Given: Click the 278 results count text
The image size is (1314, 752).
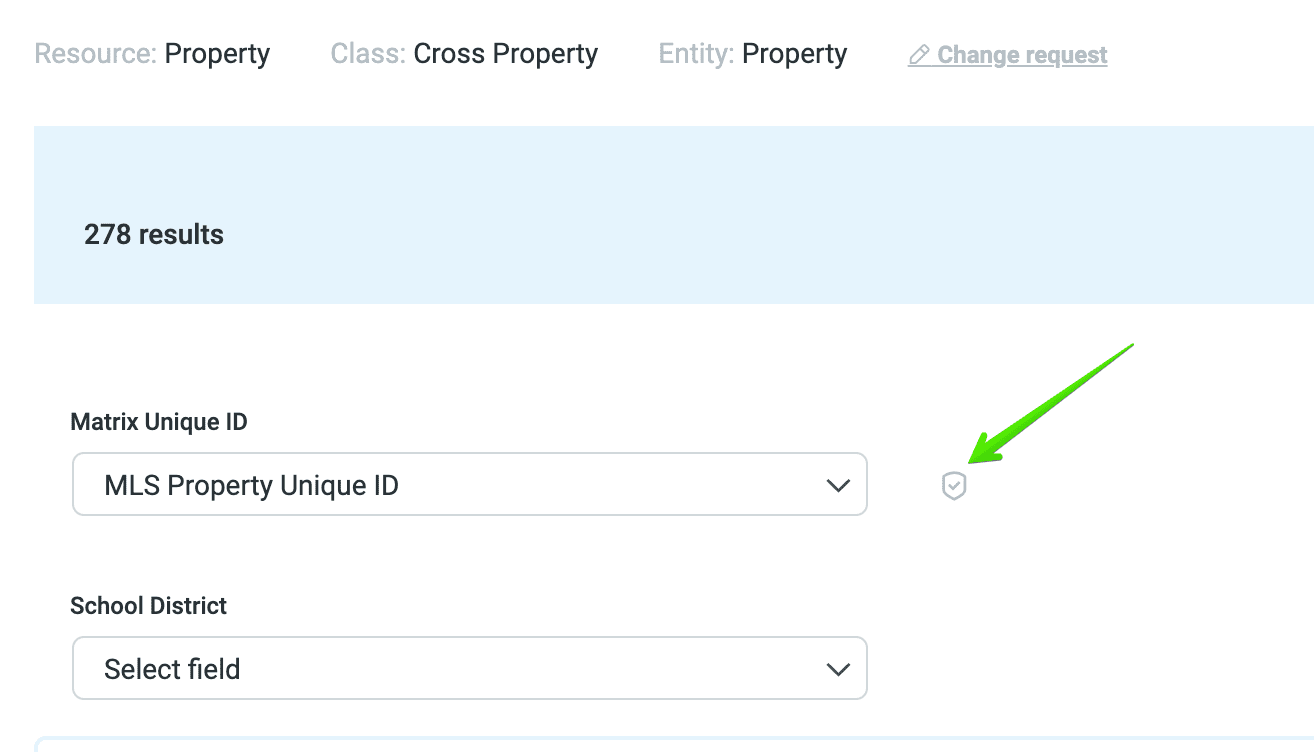Looking at the screenshot, I should pyautogui.click(x=154, y=235).
